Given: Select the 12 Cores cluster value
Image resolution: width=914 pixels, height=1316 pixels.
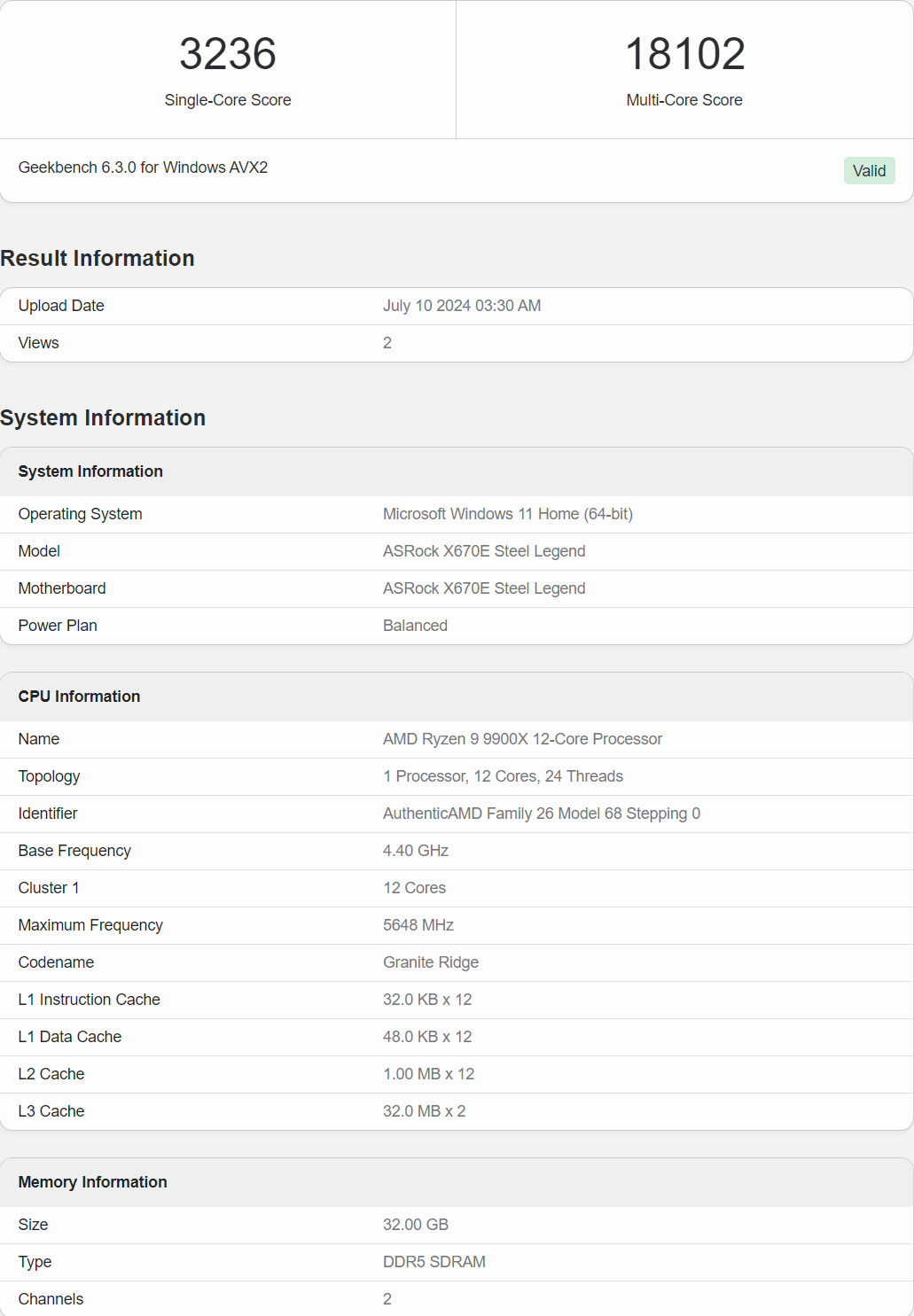Looking at the screenshot, I should (x=415, y=888).
